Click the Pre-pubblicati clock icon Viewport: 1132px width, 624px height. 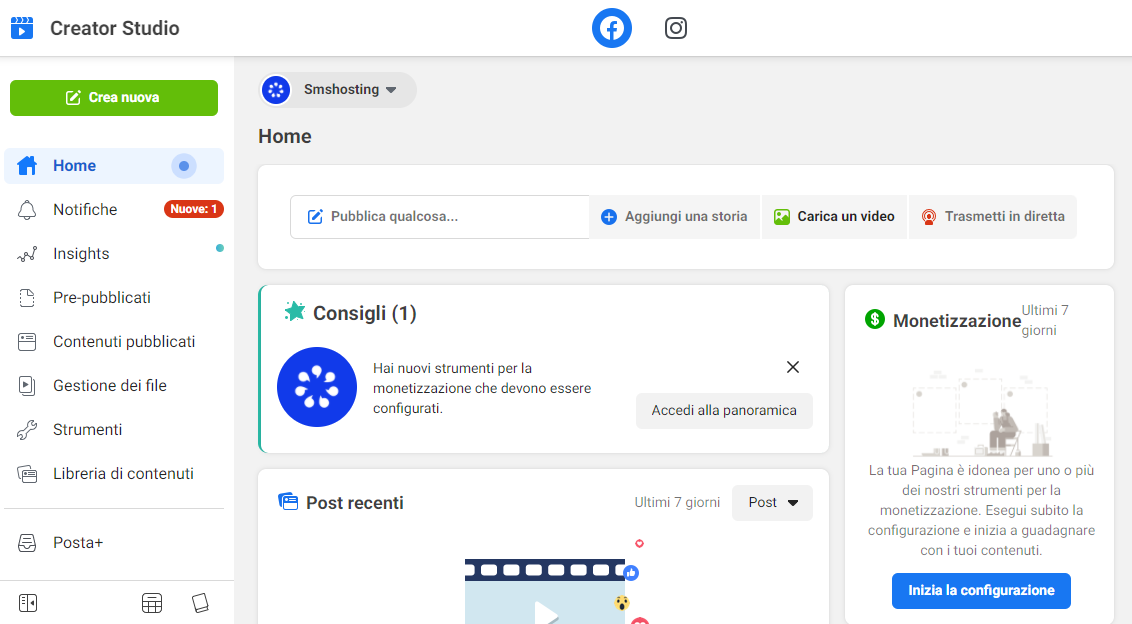(x=29, y=297)
